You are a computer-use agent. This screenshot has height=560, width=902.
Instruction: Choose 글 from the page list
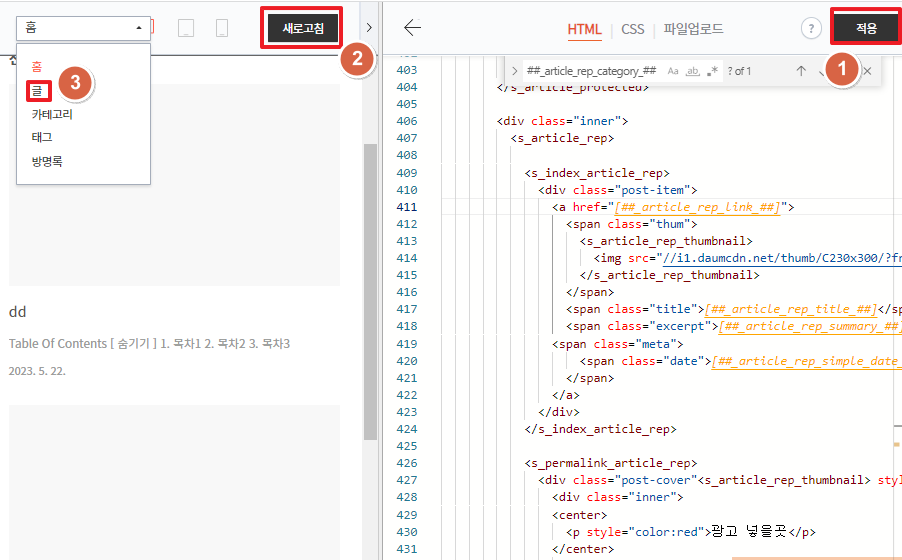click(37, 91)
